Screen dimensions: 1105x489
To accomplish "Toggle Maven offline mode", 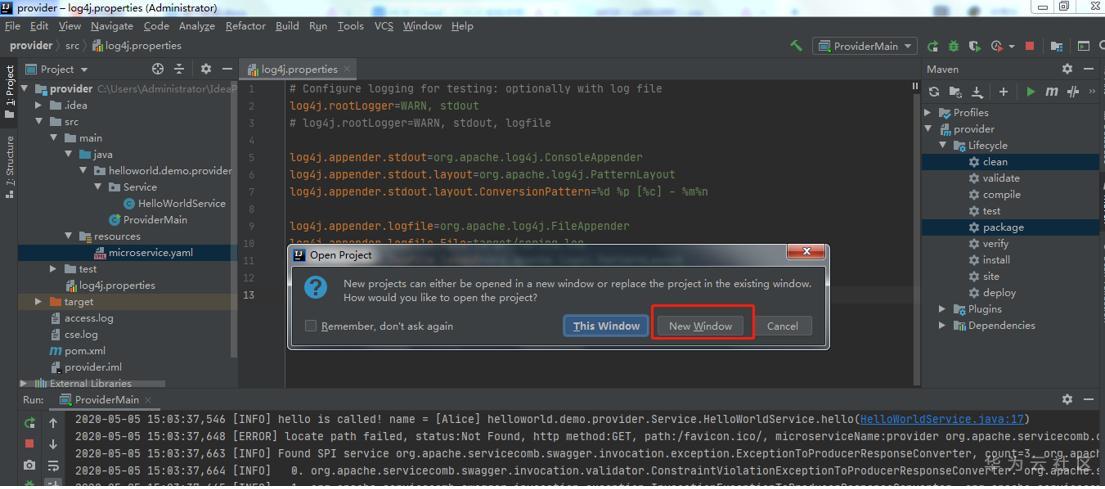I will point(1073,92).
